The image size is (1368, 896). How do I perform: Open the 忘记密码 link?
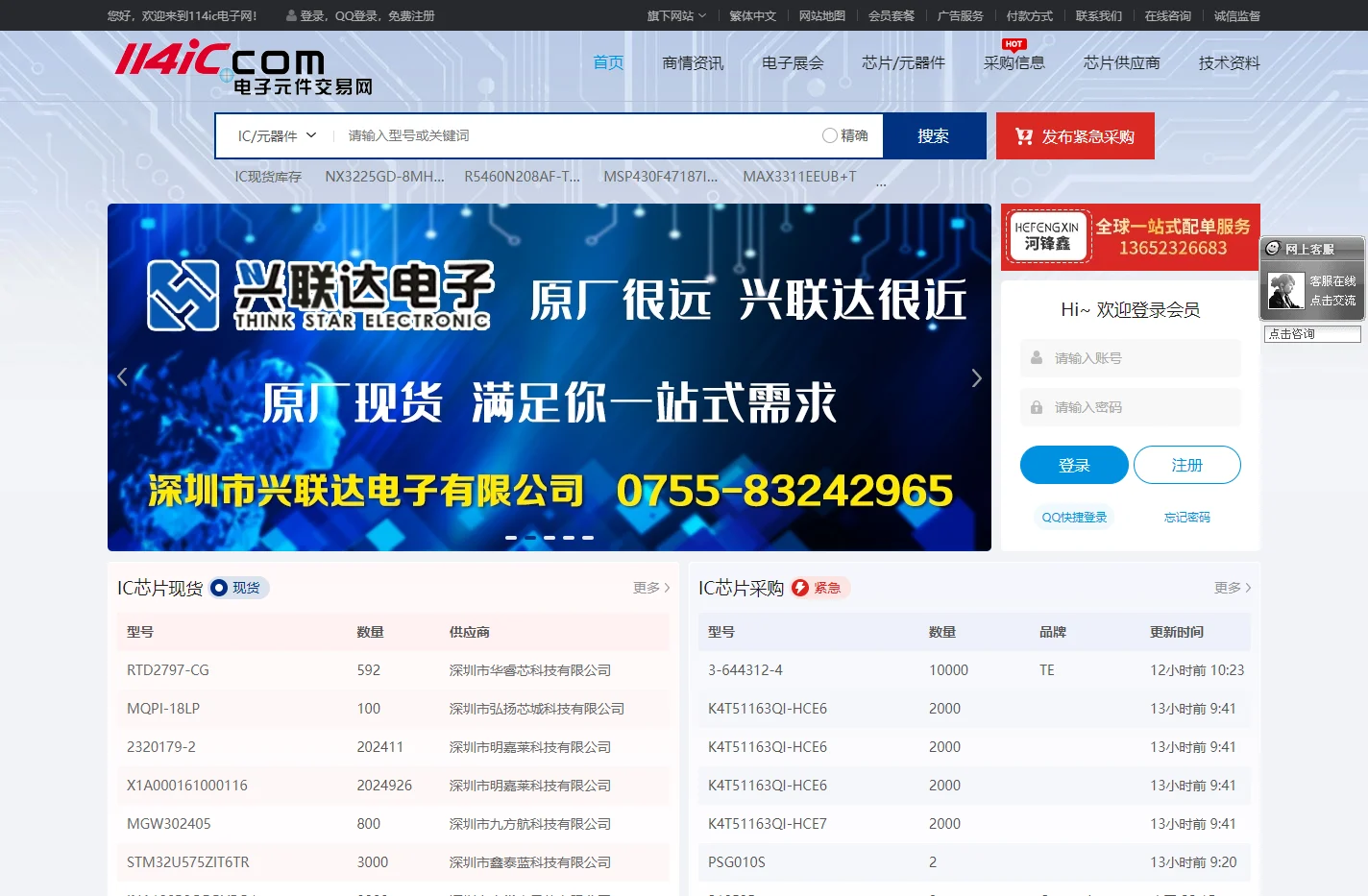click(1187, 517)
